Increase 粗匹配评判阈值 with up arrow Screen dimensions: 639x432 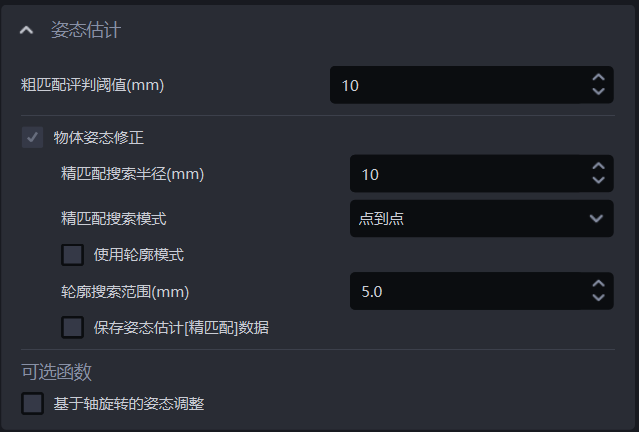coord(598,78)
